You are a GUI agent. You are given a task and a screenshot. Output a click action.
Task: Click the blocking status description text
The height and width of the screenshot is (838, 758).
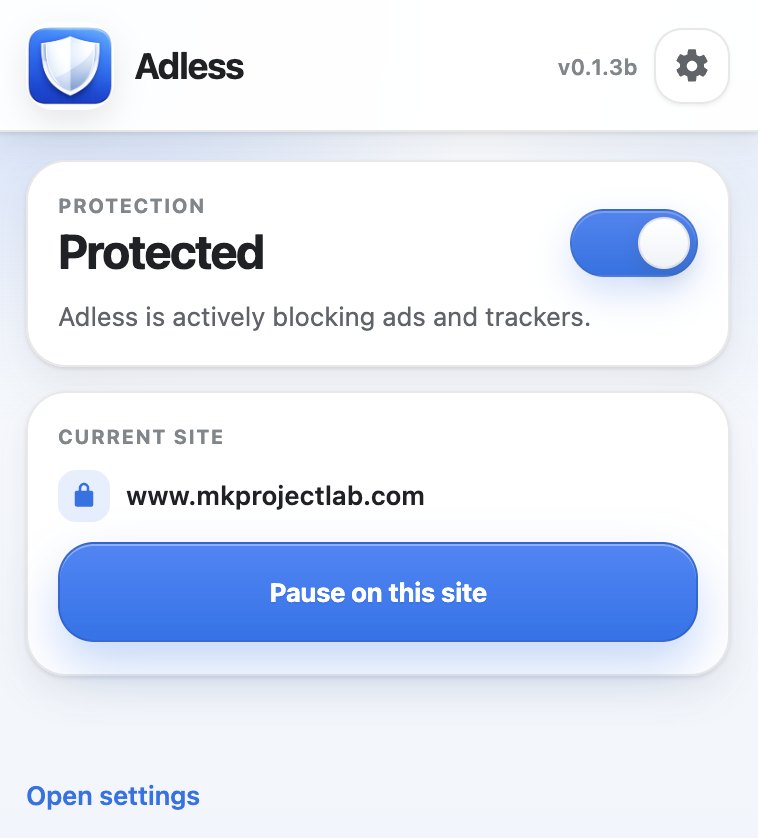[325, 317]
